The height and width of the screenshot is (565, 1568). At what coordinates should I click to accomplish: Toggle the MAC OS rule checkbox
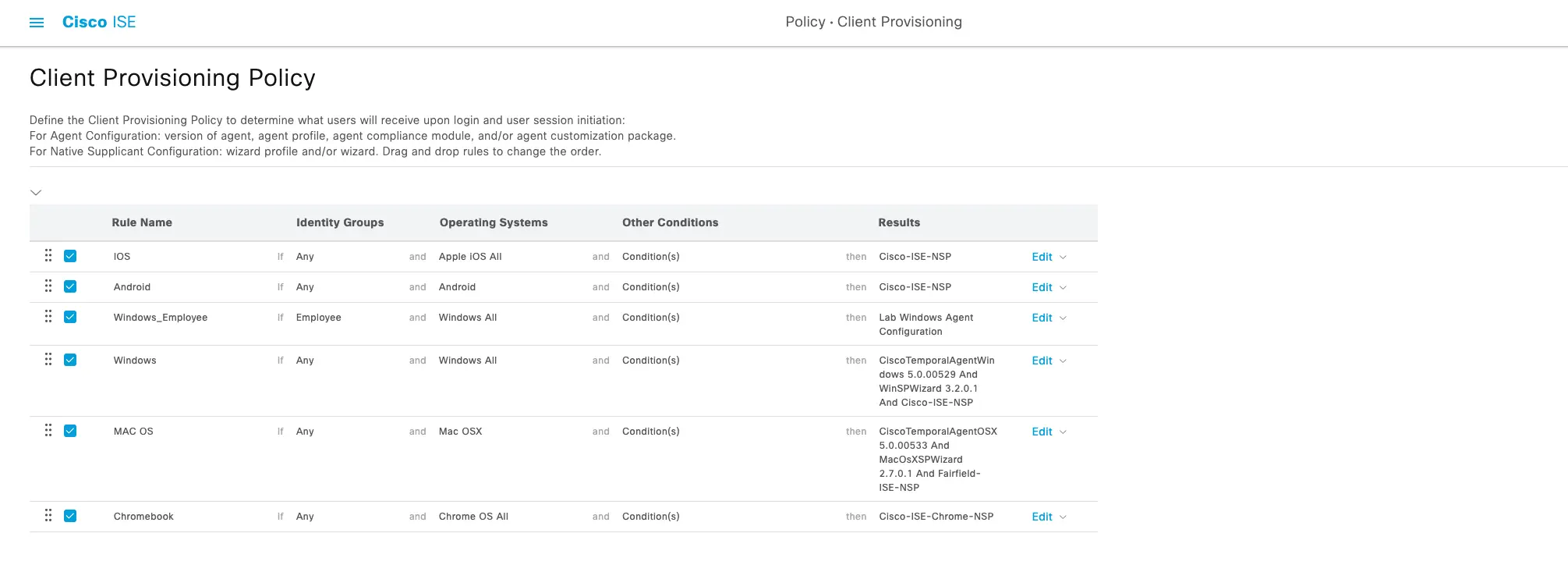tap(70, 431)
